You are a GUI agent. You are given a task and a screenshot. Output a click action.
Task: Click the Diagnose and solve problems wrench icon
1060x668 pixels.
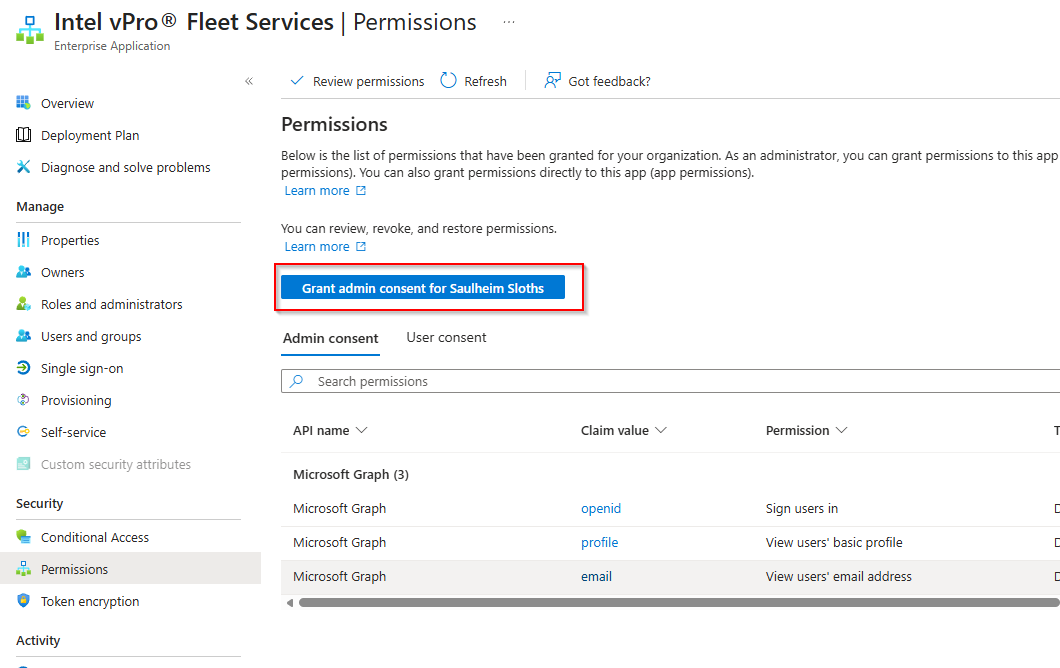click(x=24, y=166)
